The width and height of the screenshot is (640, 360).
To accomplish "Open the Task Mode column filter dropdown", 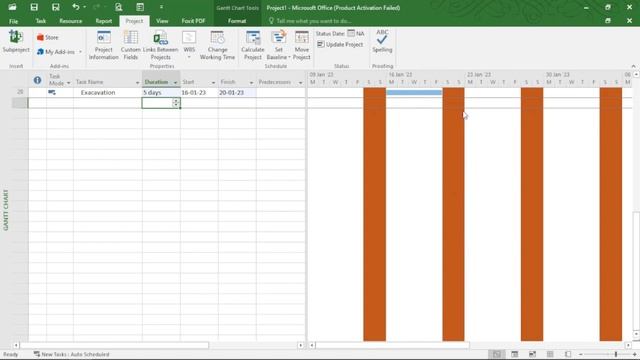I will (x=68, y=83).
